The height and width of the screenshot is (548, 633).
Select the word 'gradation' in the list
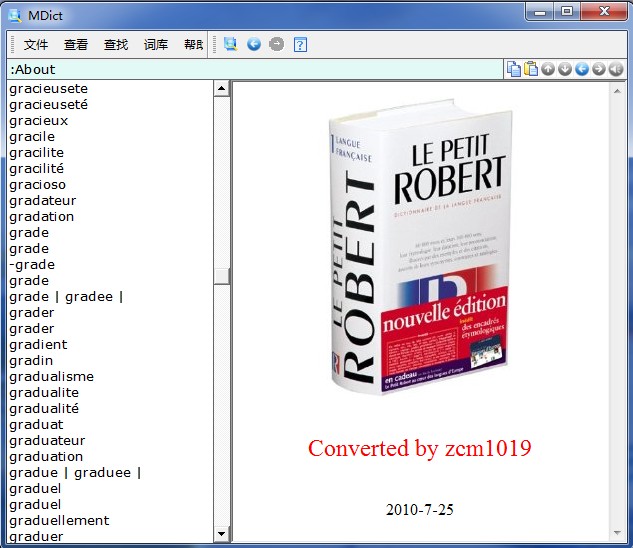pyautogui.click(x=42, y=217)
